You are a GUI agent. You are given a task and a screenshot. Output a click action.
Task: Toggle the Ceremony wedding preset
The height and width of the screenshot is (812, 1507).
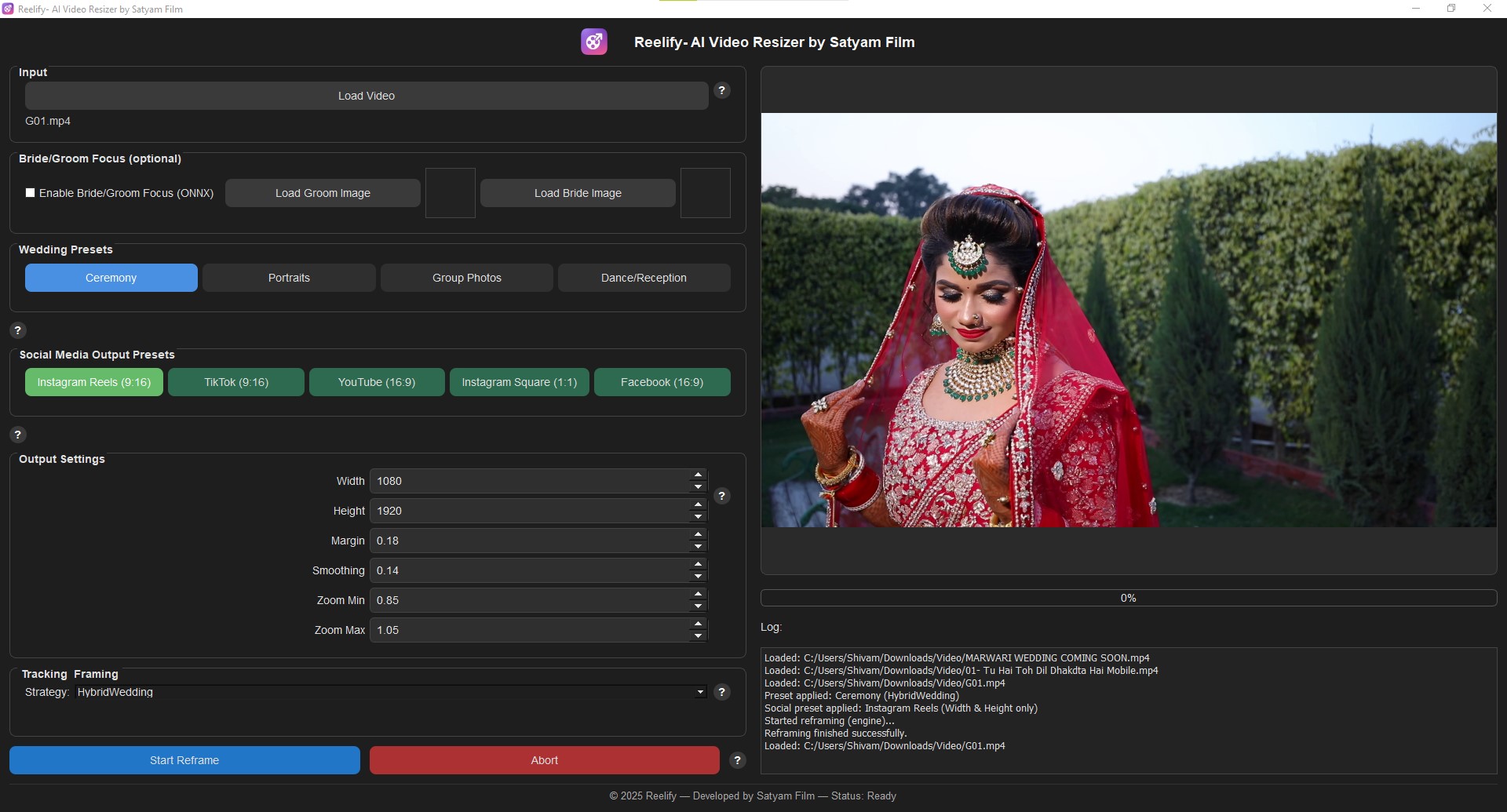tap(111, 278)
